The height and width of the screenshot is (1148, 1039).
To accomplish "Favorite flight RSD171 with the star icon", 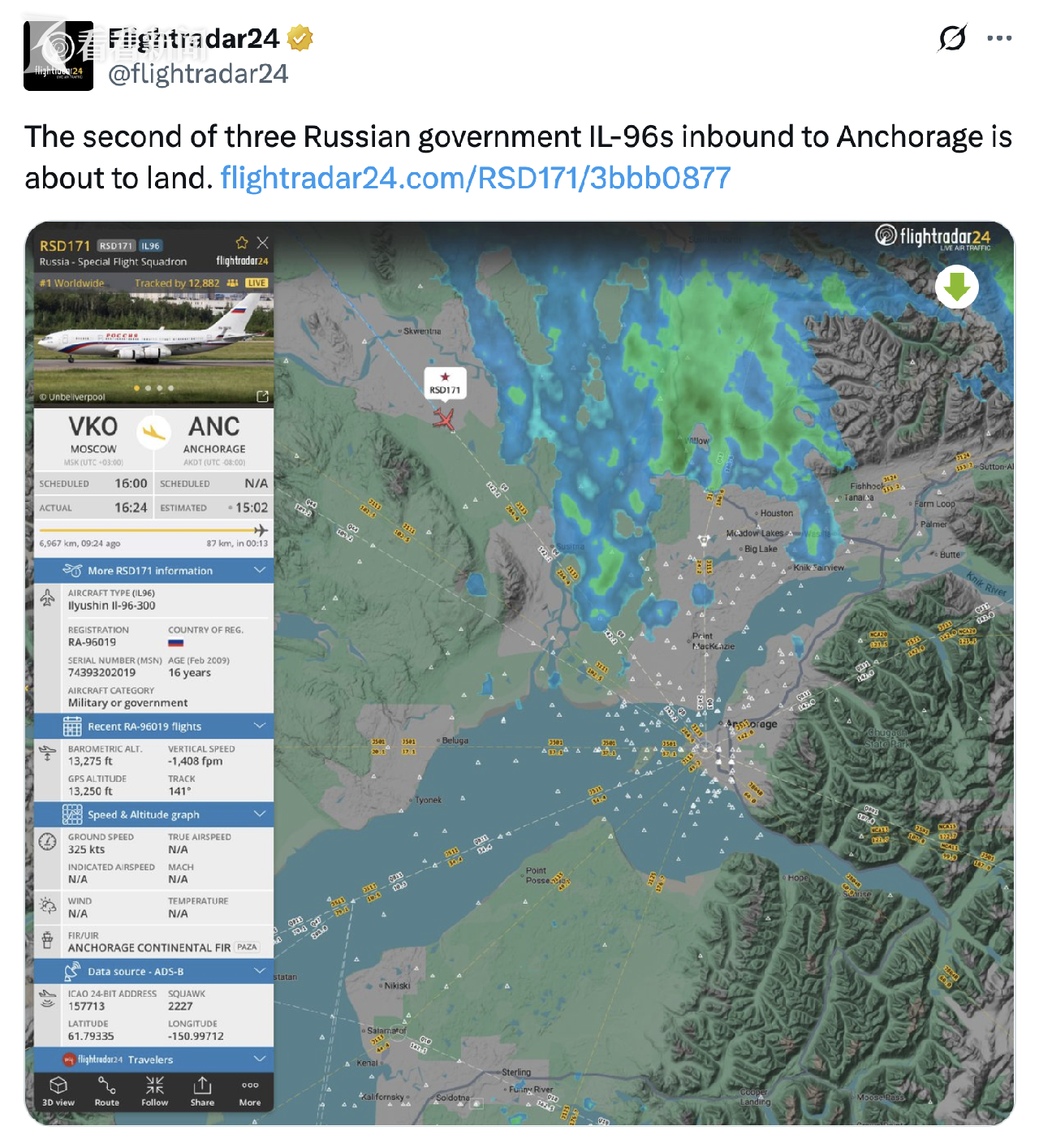I will pos(242,243).
